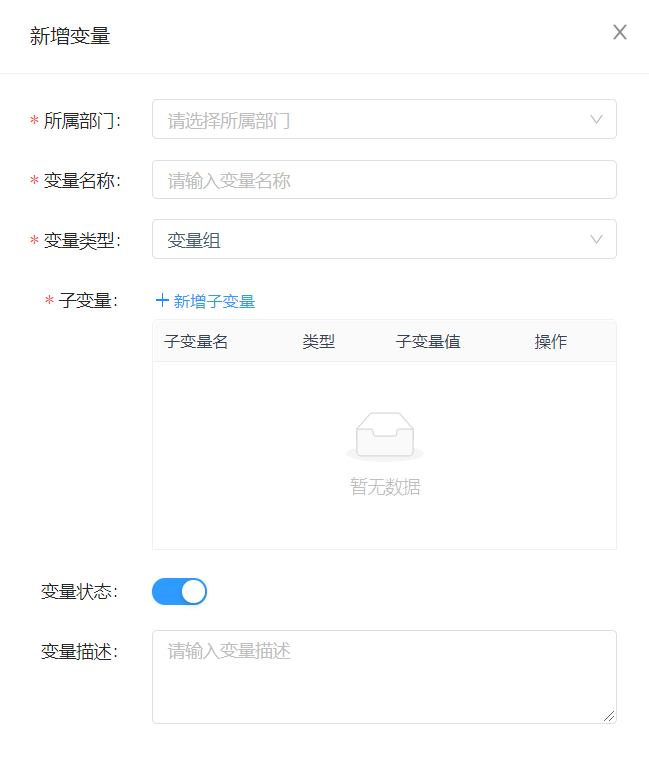
Task: Click the 所属部门 dropdown arrow
Action: point(597,120)
